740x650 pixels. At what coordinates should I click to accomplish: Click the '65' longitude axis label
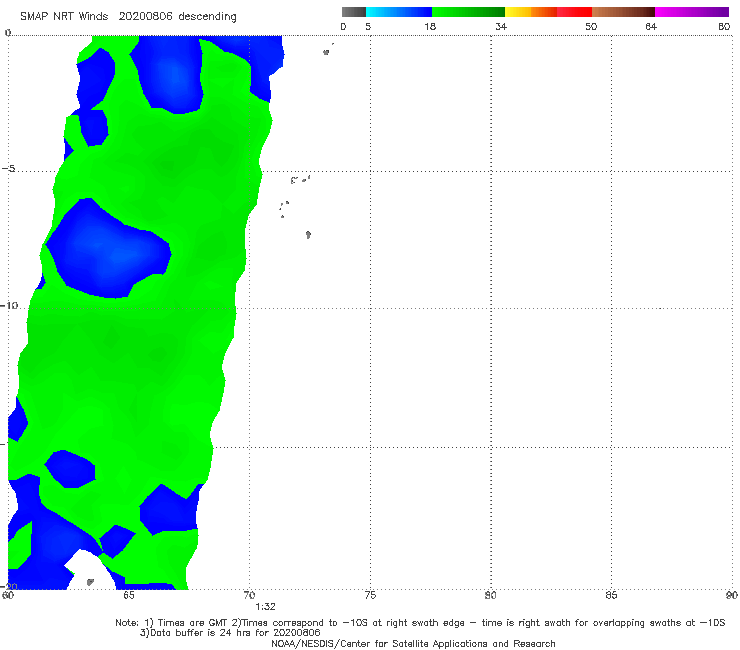pyautogui.click(x=128, y=595)
